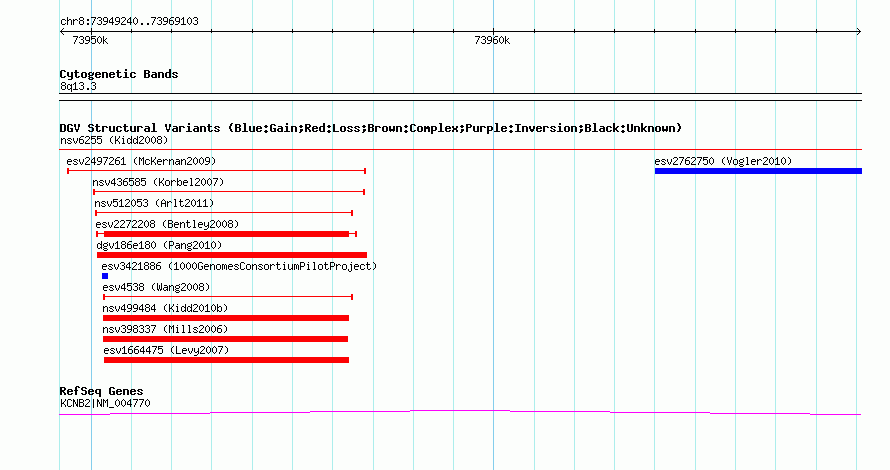Click the thin esv4538 loss line
890x470 pixels.
228,297
